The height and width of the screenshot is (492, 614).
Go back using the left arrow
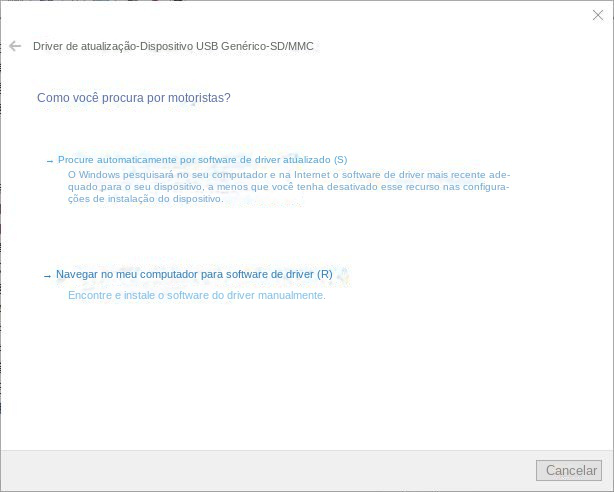tap(15, 46)
